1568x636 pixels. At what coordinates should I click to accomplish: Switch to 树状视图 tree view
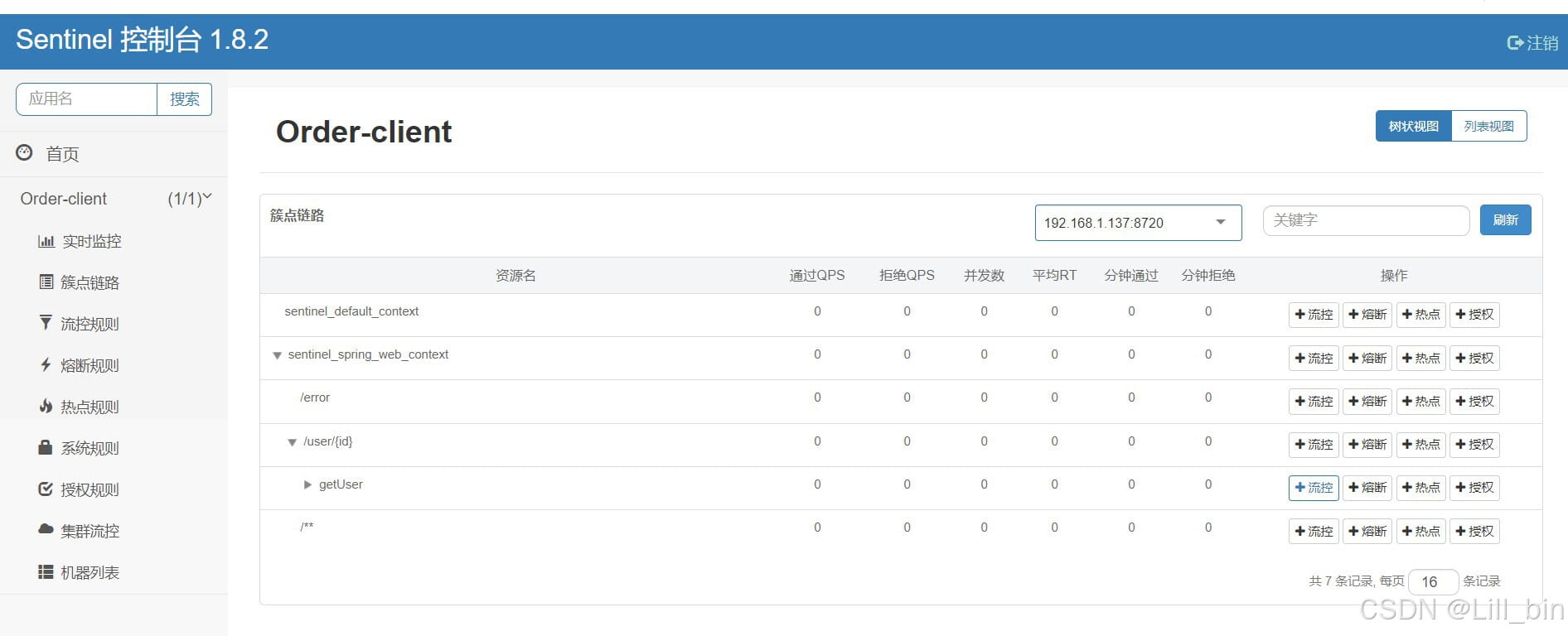coord(1413,126)
